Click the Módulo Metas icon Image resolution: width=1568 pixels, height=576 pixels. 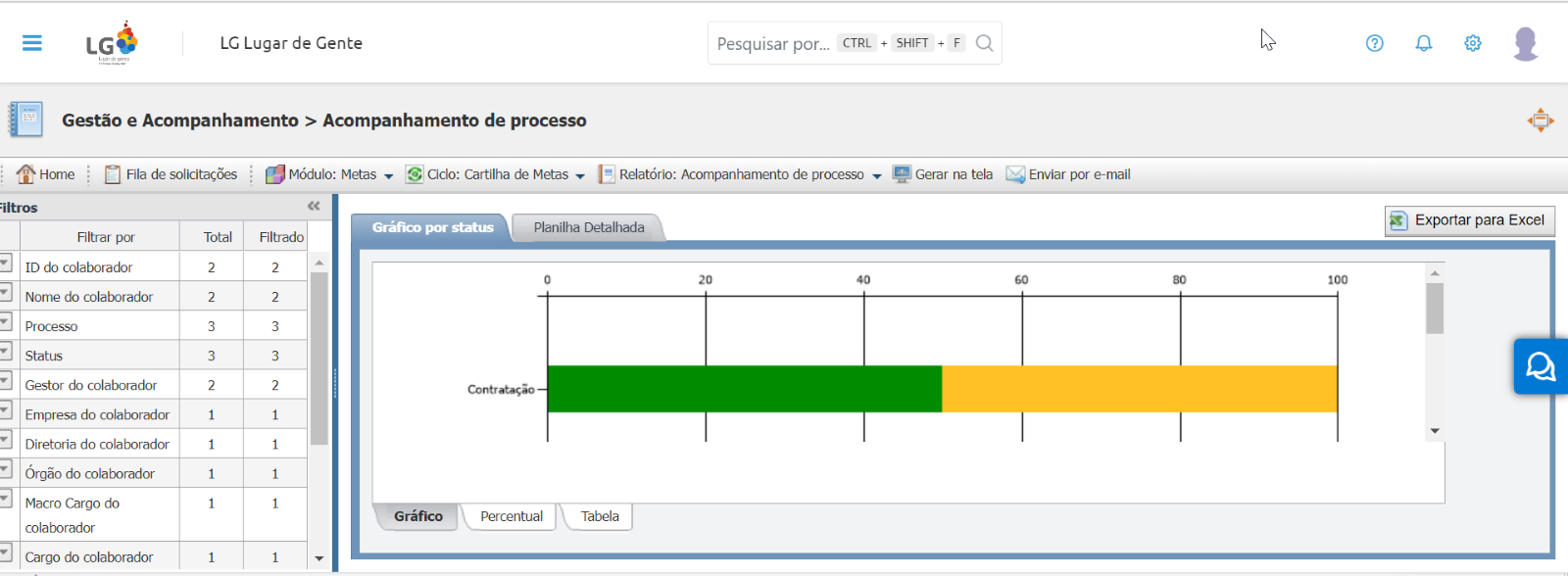click(275, 174)
